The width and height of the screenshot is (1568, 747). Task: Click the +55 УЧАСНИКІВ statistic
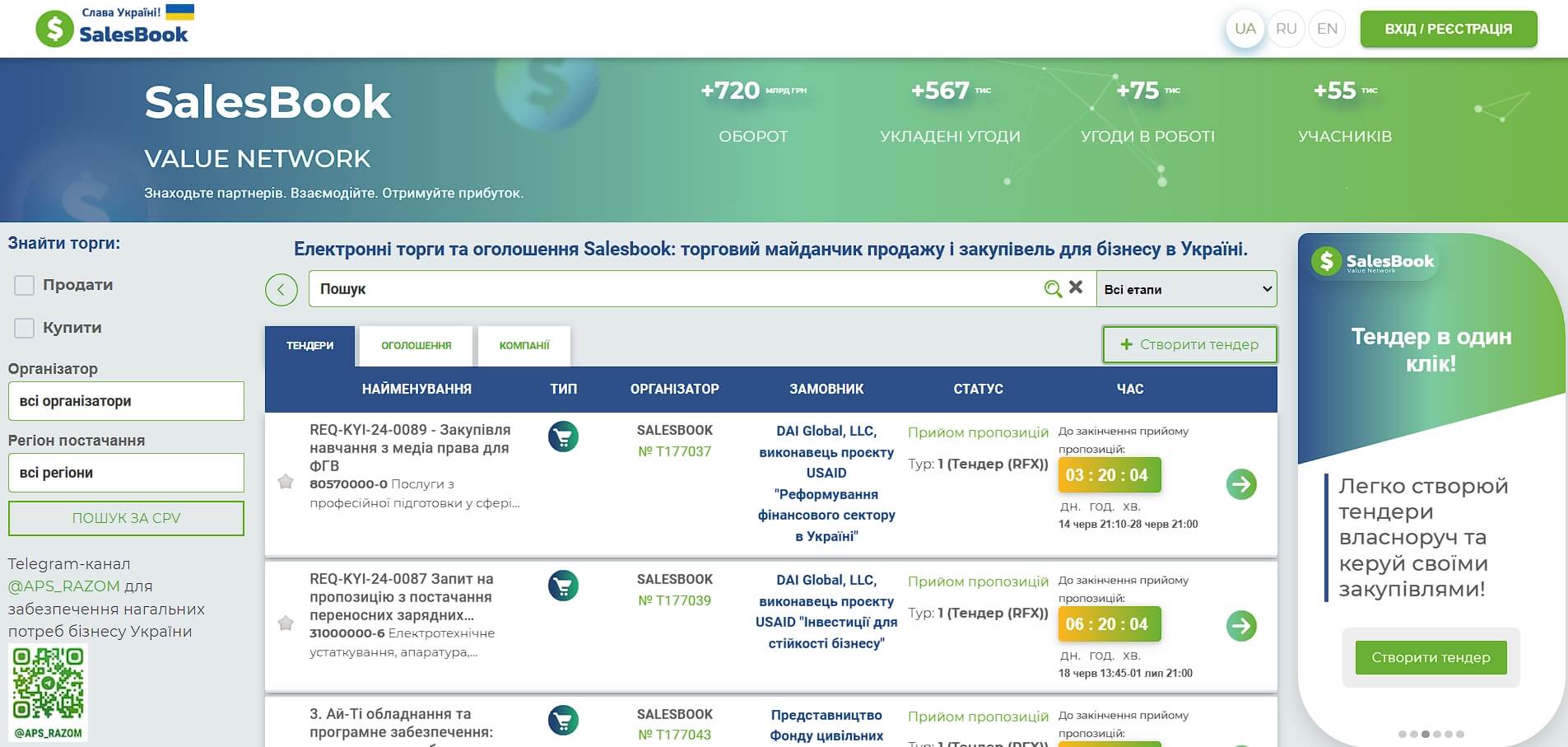pyautogui.click(x=1345, y=112)
